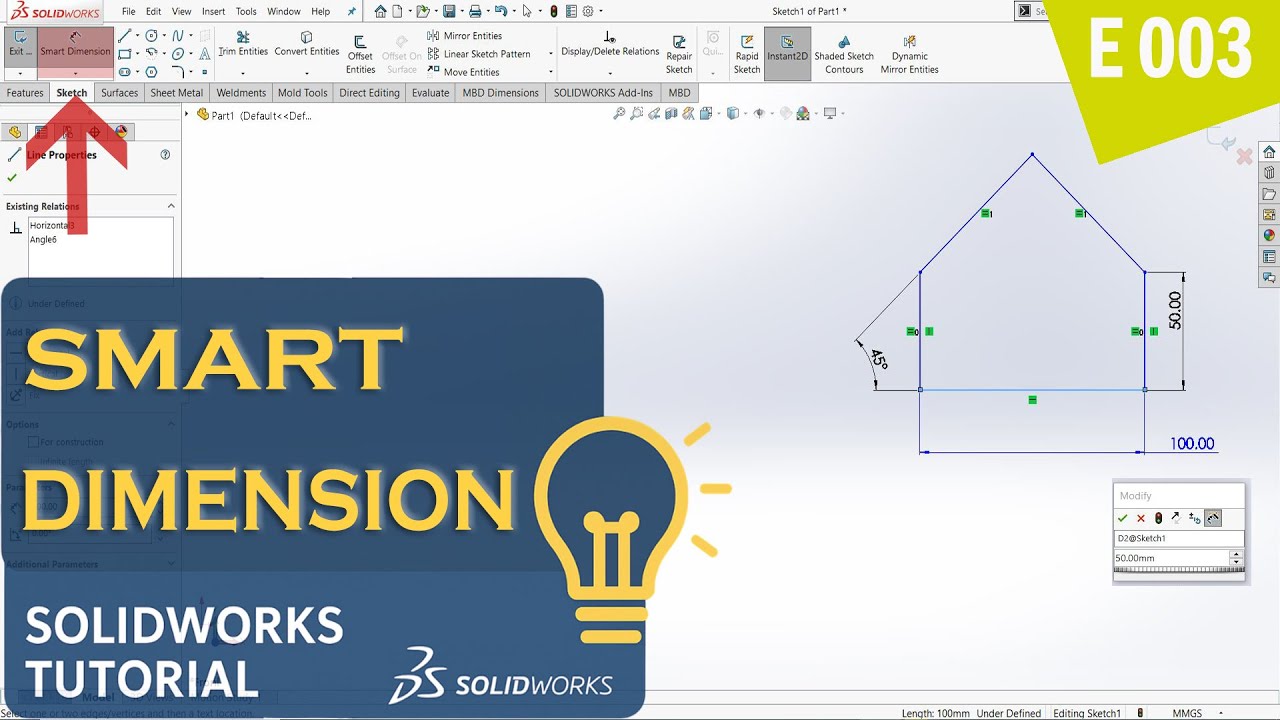Click Move Entities
The image size is (1280, 720).
point(463,72)
